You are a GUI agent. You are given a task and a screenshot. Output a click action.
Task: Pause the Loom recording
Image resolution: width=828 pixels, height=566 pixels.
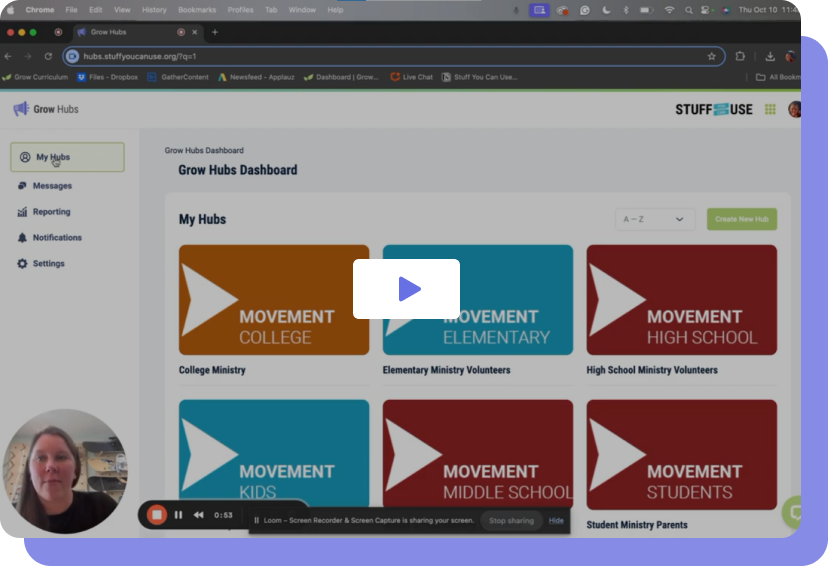[x=178, y=515]
